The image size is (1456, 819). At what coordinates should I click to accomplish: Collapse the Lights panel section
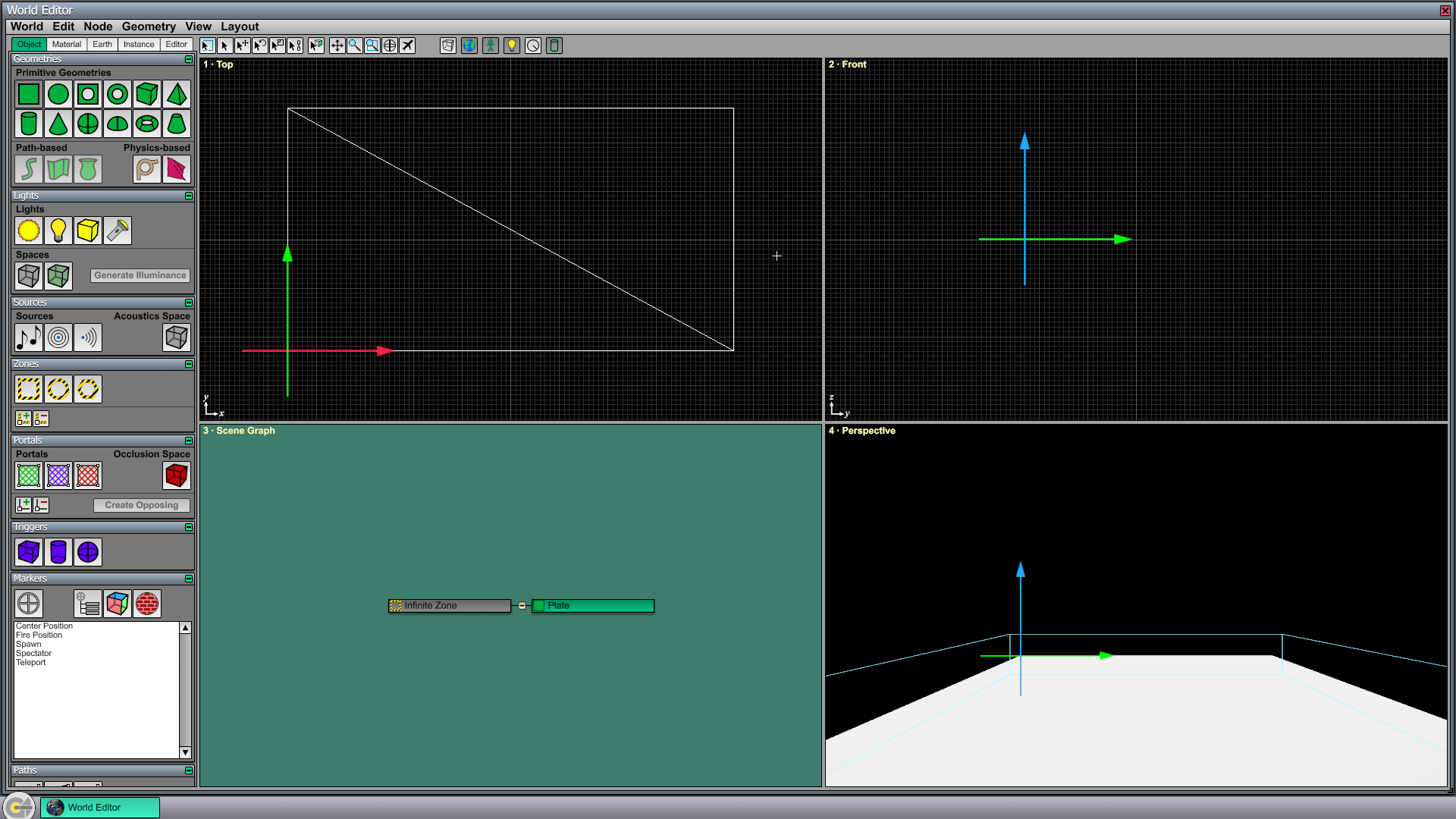(189, 196)
